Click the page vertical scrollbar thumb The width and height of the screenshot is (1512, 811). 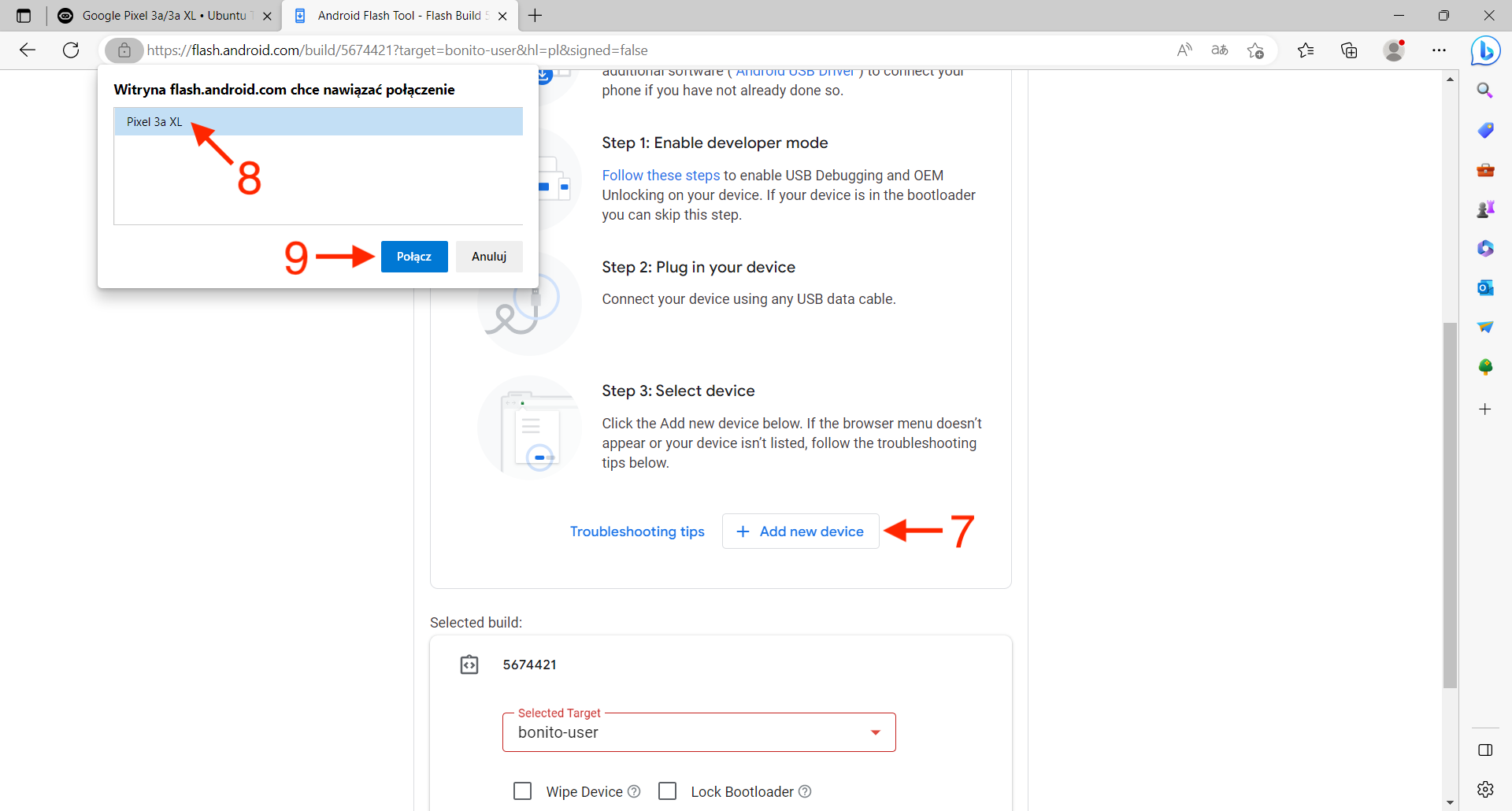coord(1450,504)
